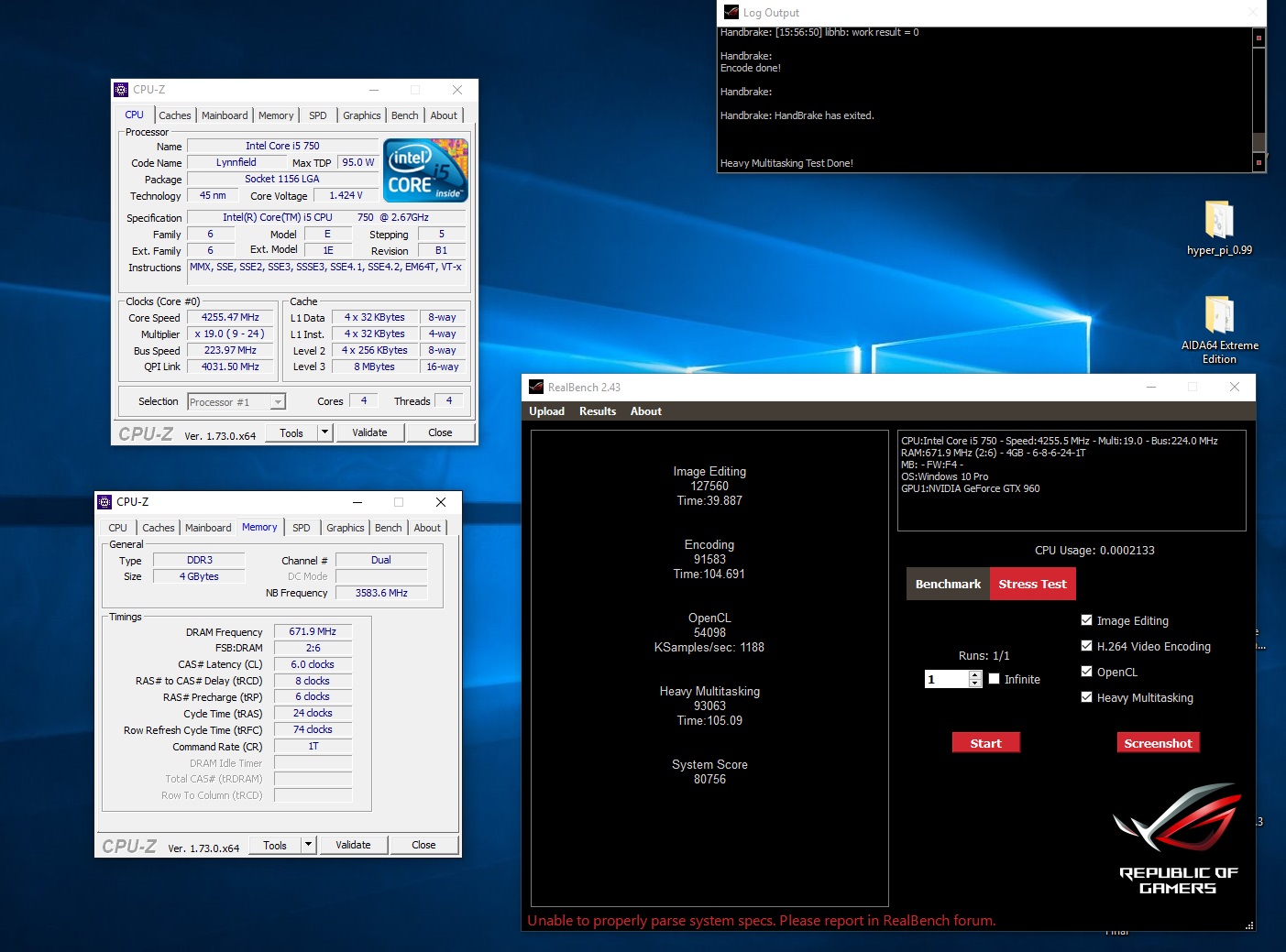Open Tools dropdown arrow in Memory window

[x=308, y=845]
